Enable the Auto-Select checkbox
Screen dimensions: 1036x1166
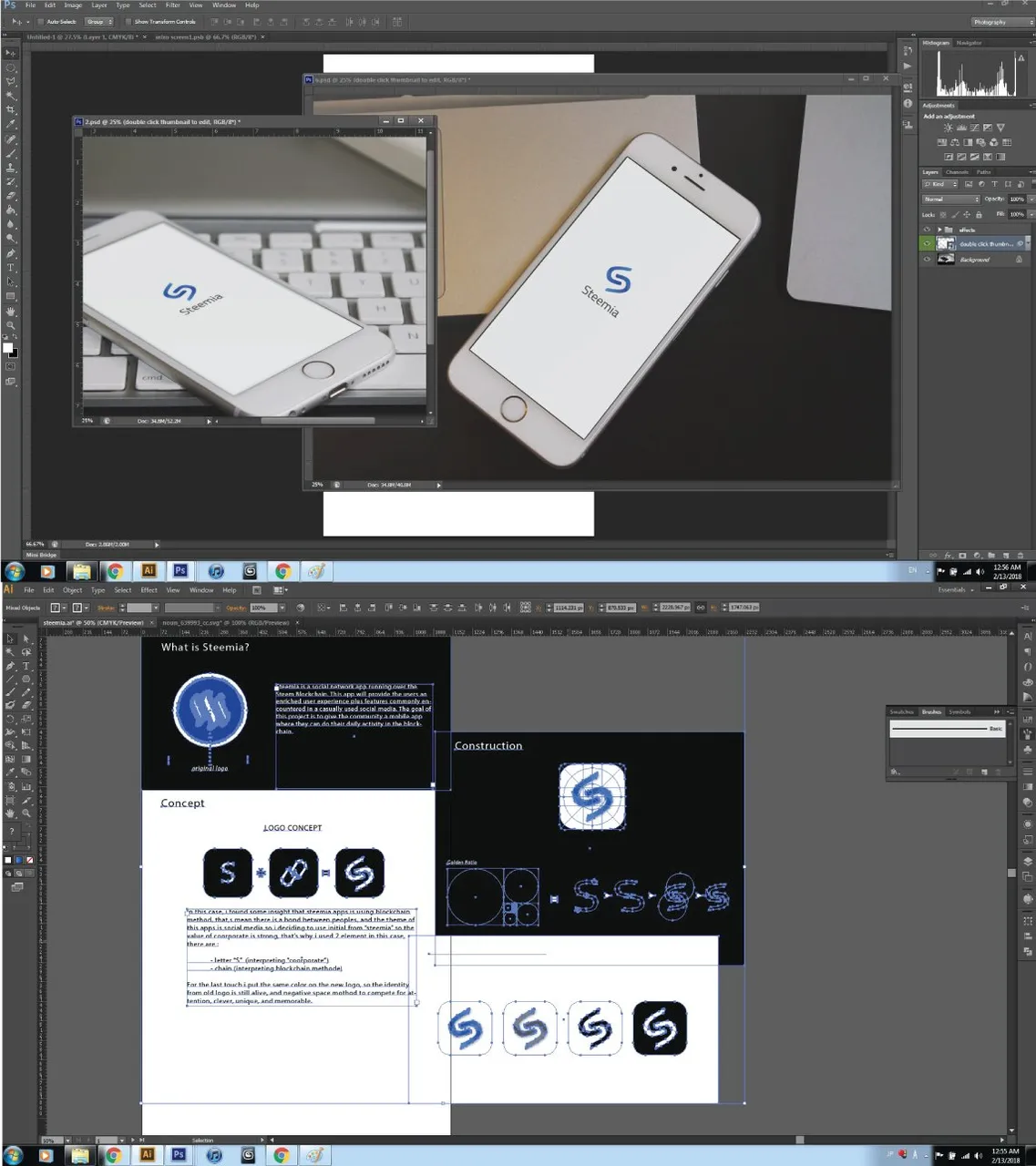(x=41, y=22)
